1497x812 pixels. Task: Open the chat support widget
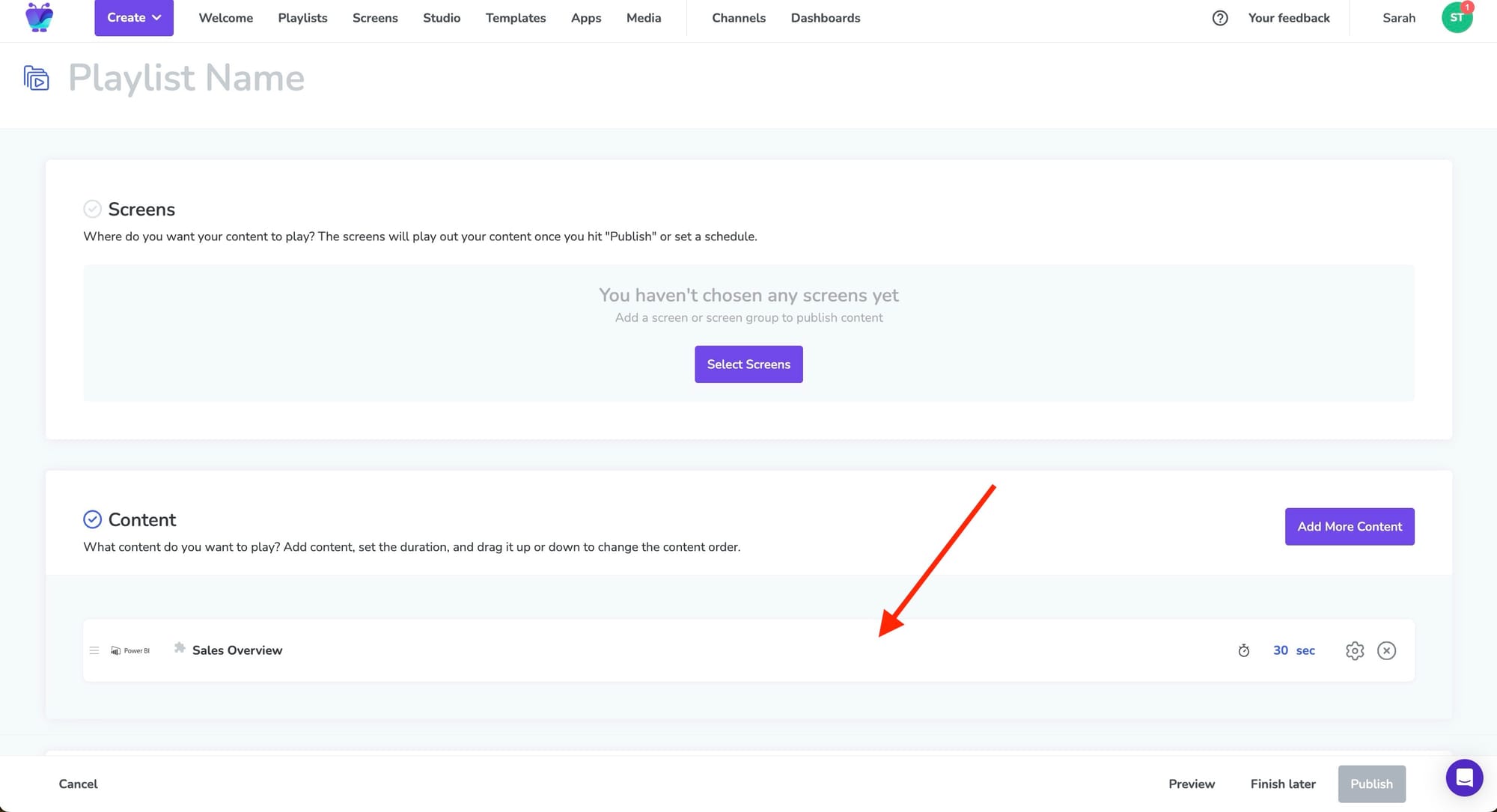point(1465,778)
